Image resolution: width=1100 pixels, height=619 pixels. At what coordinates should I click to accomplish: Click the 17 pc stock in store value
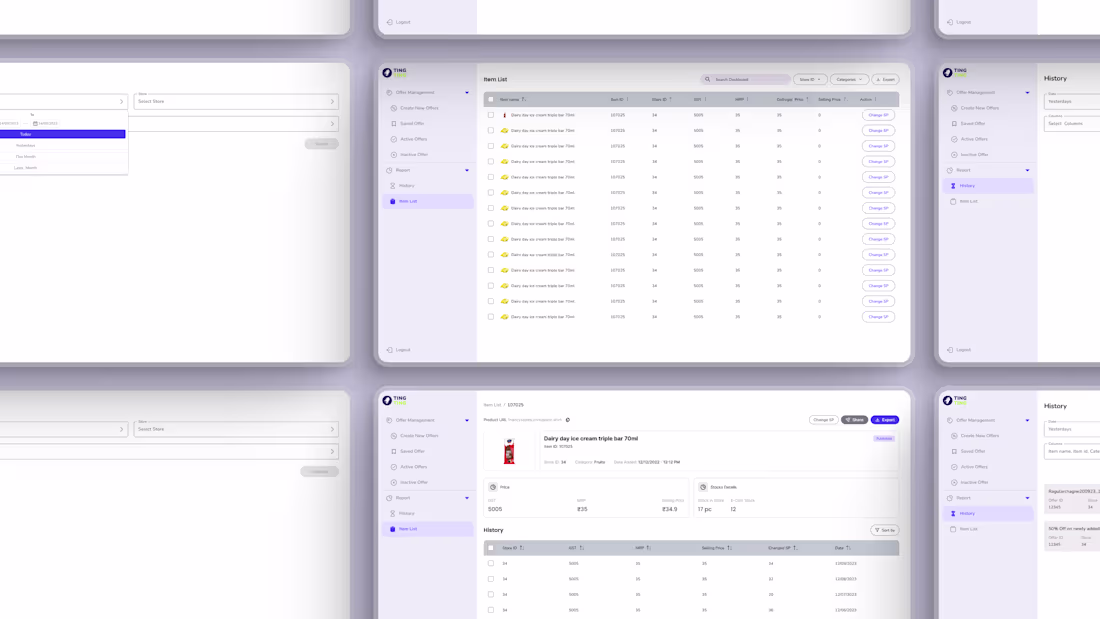point(704,510)
